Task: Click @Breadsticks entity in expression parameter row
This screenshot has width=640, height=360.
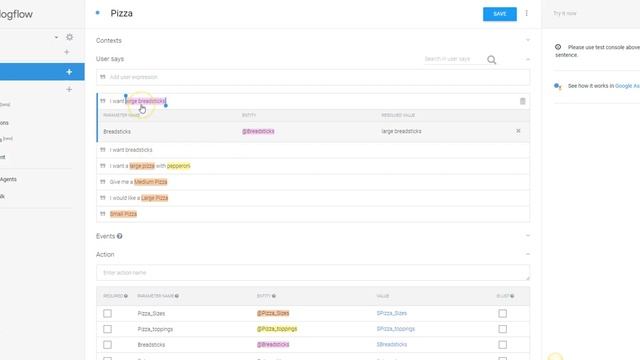Action: pyautogui.click(x=258, y=131)
